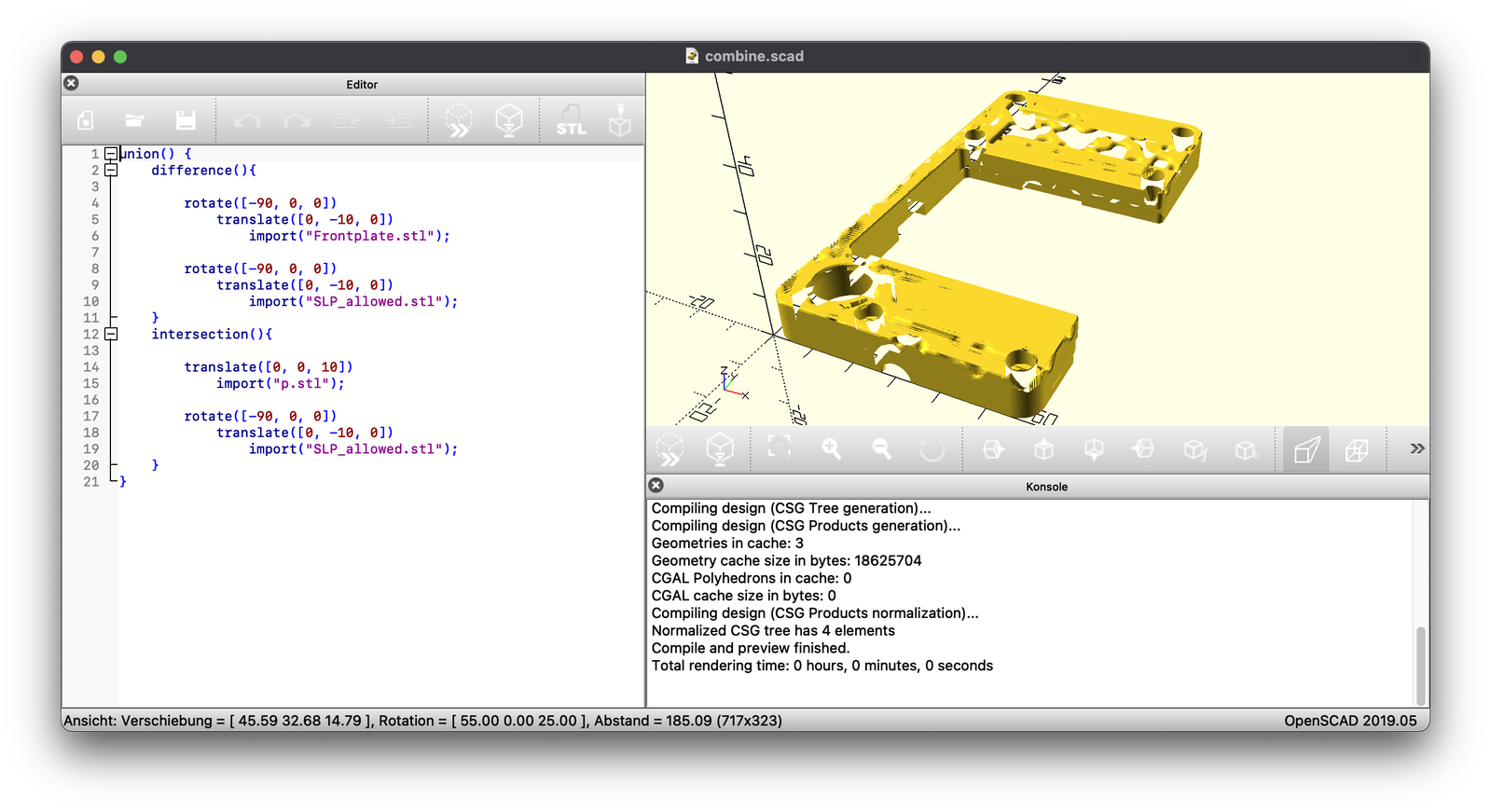Viewport: 1491px width, 812px height.
Task: Click the 'Compiling design (CSG Products normalization)...' console line
Action: pyautogui.click(x=815, y=612)
